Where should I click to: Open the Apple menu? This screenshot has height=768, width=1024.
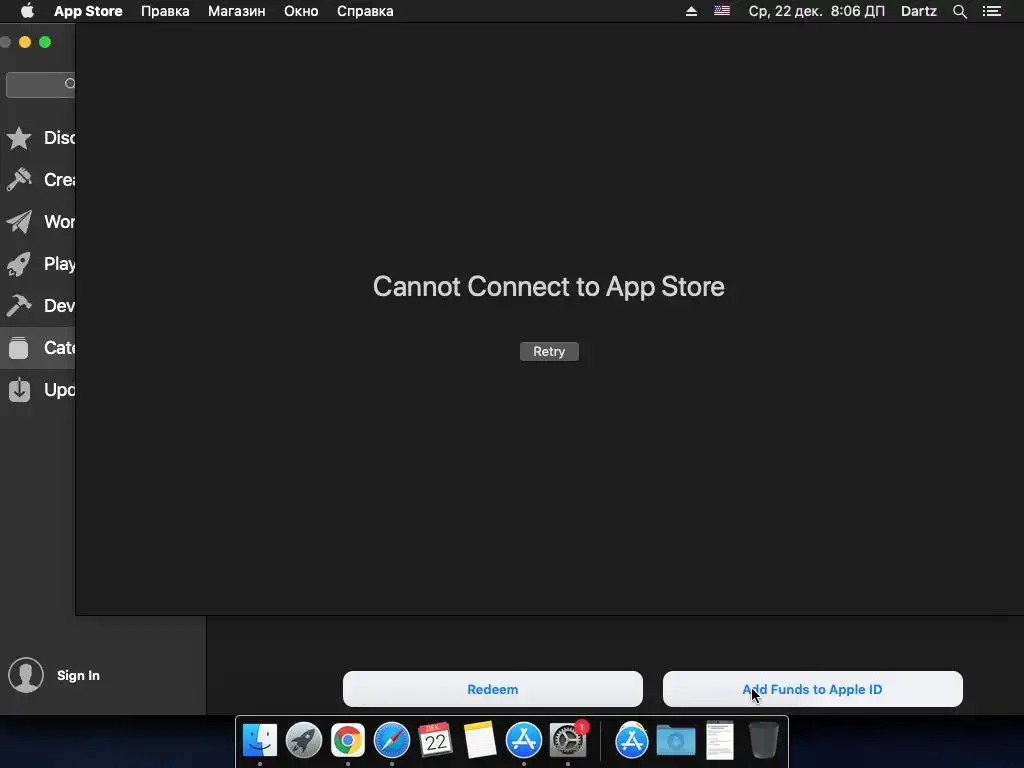point(27,11)
